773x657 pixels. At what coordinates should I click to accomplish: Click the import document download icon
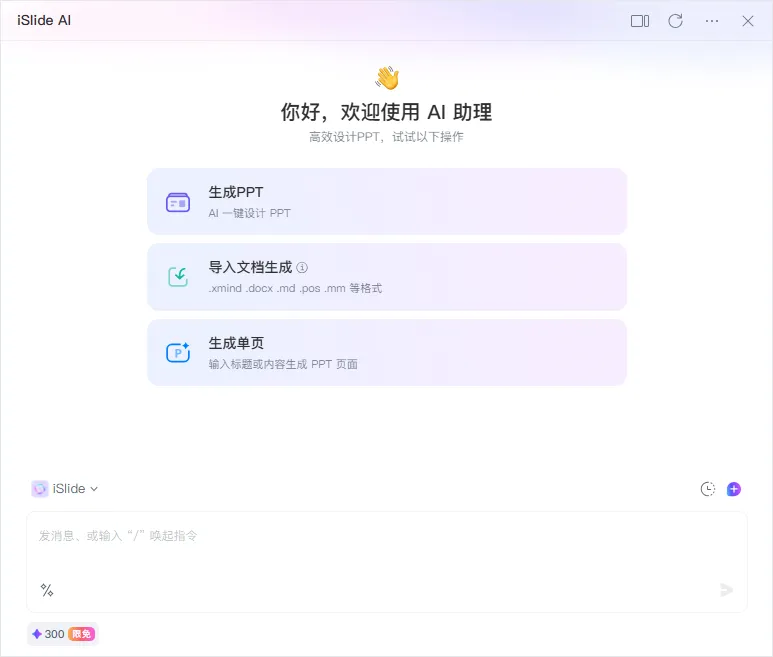click(178, 277)
